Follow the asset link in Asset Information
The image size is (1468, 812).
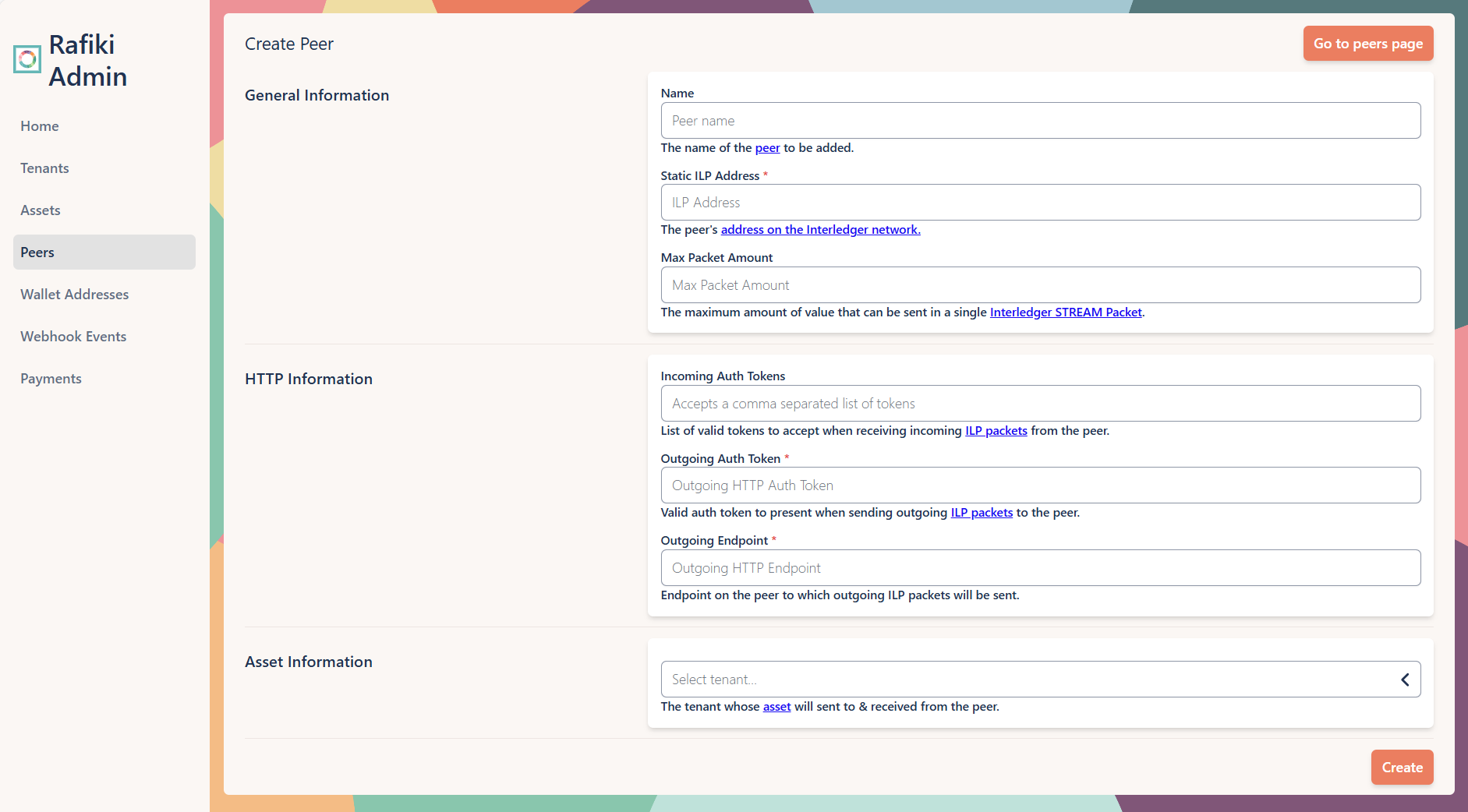tap(776, 706)
